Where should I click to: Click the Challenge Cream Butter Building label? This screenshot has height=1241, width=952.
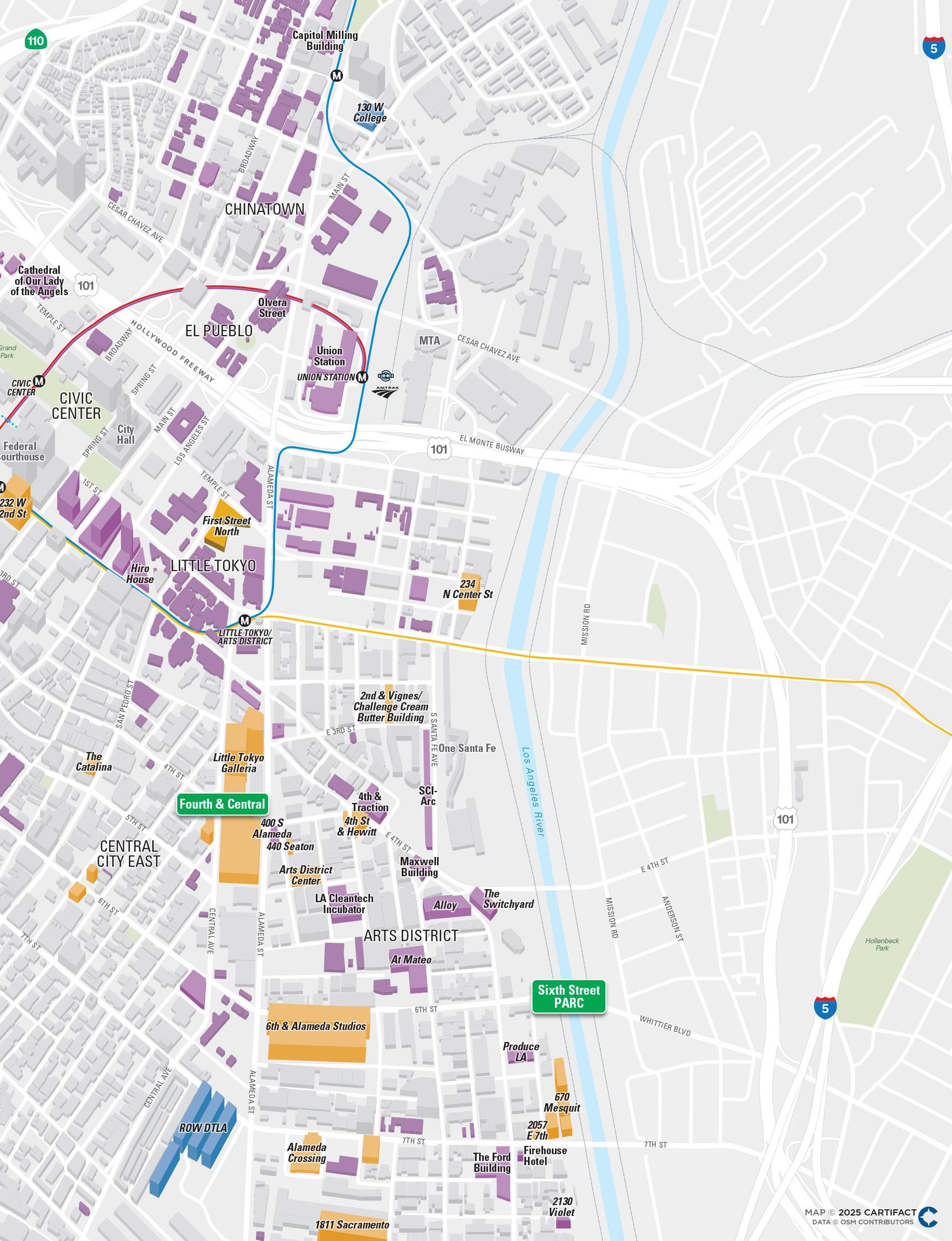(391, 707)
